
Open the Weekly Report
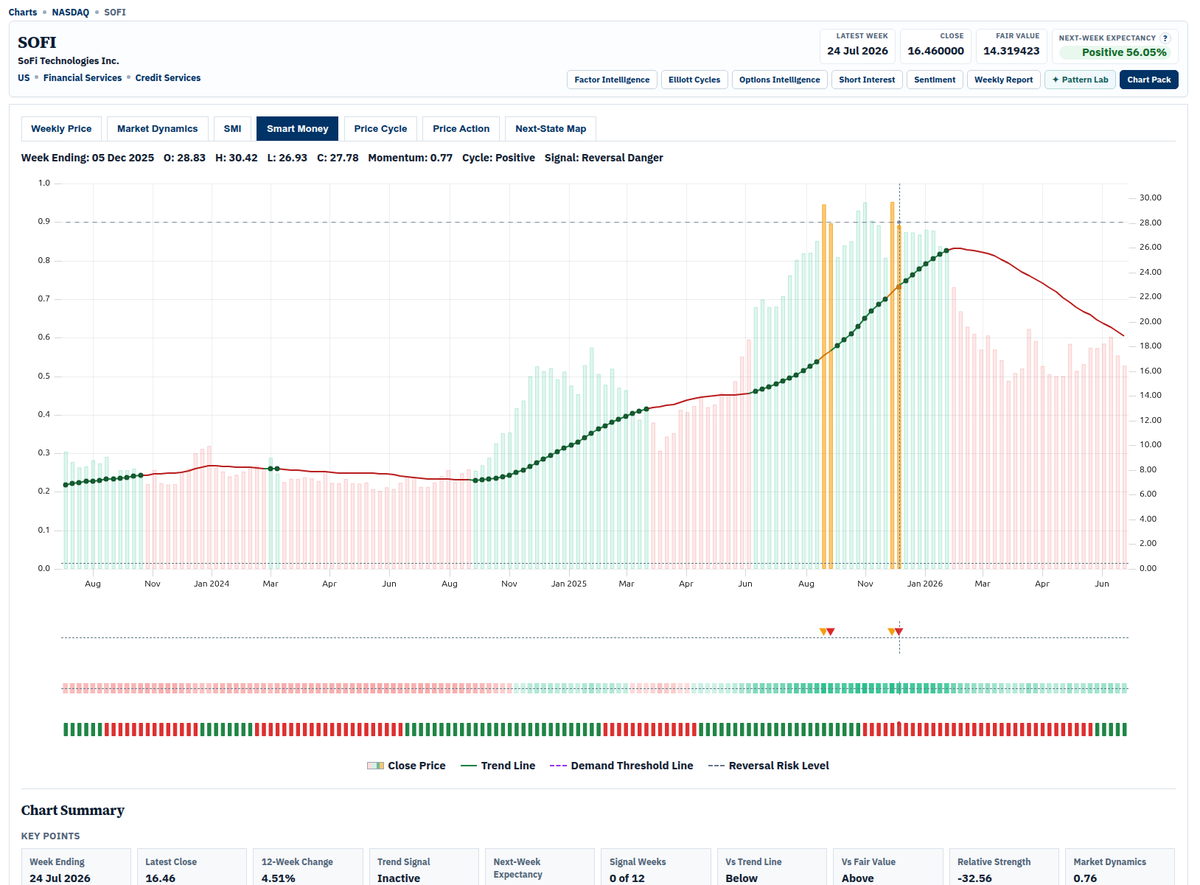[x=1003, y=80]
